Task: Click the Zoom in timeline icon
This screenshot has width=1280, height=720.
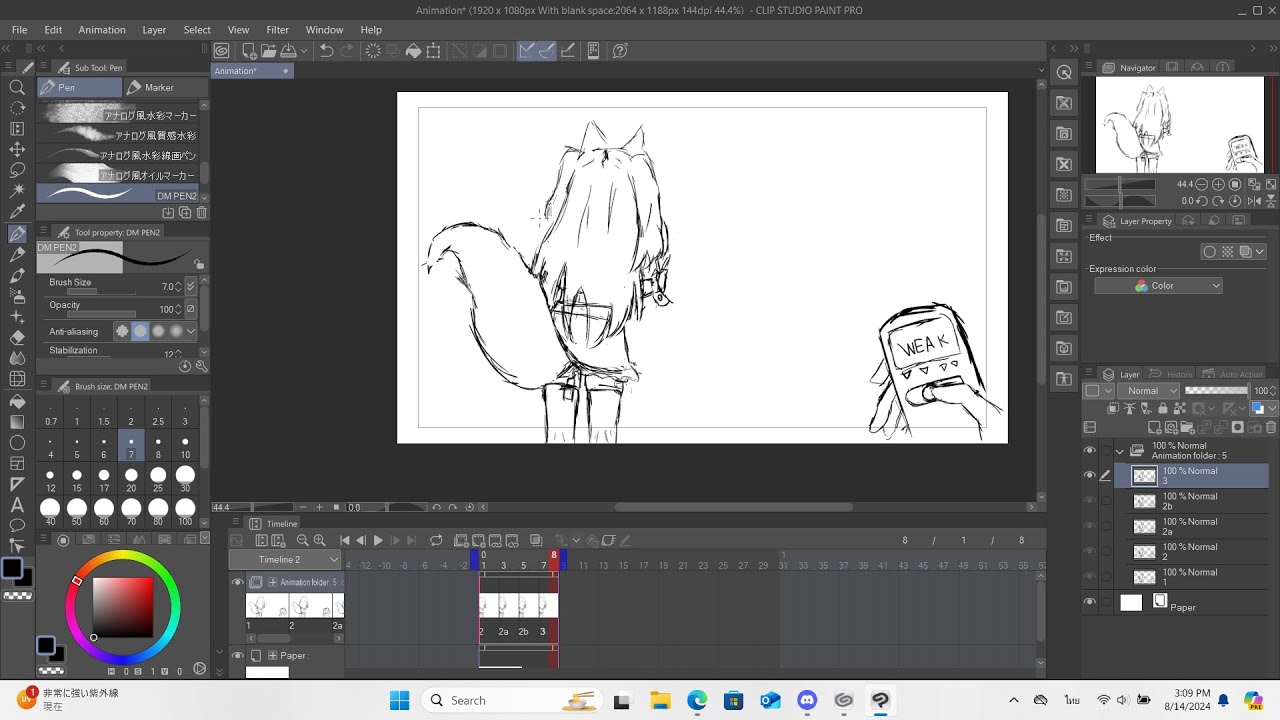Action: 320,541
